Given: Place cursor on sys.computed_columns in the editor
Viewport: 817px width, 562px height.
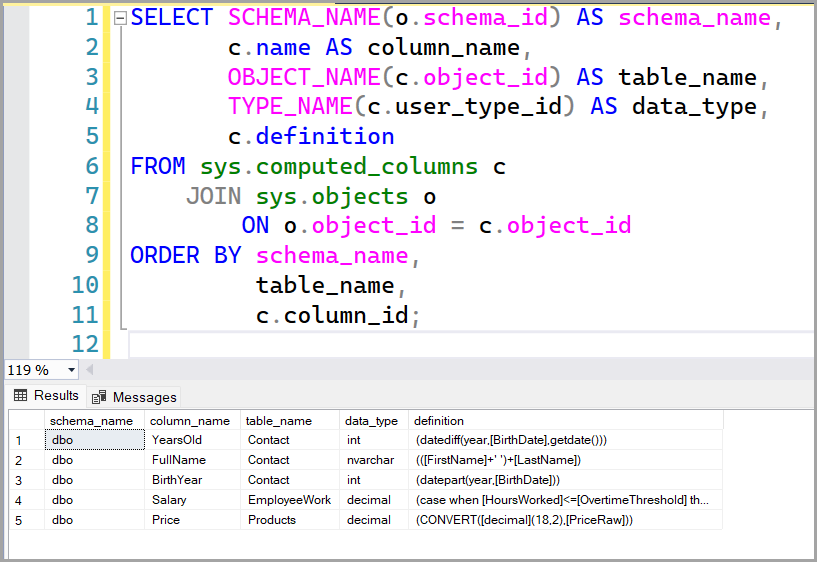Looking at the screenshot, I should click(339, 167).
